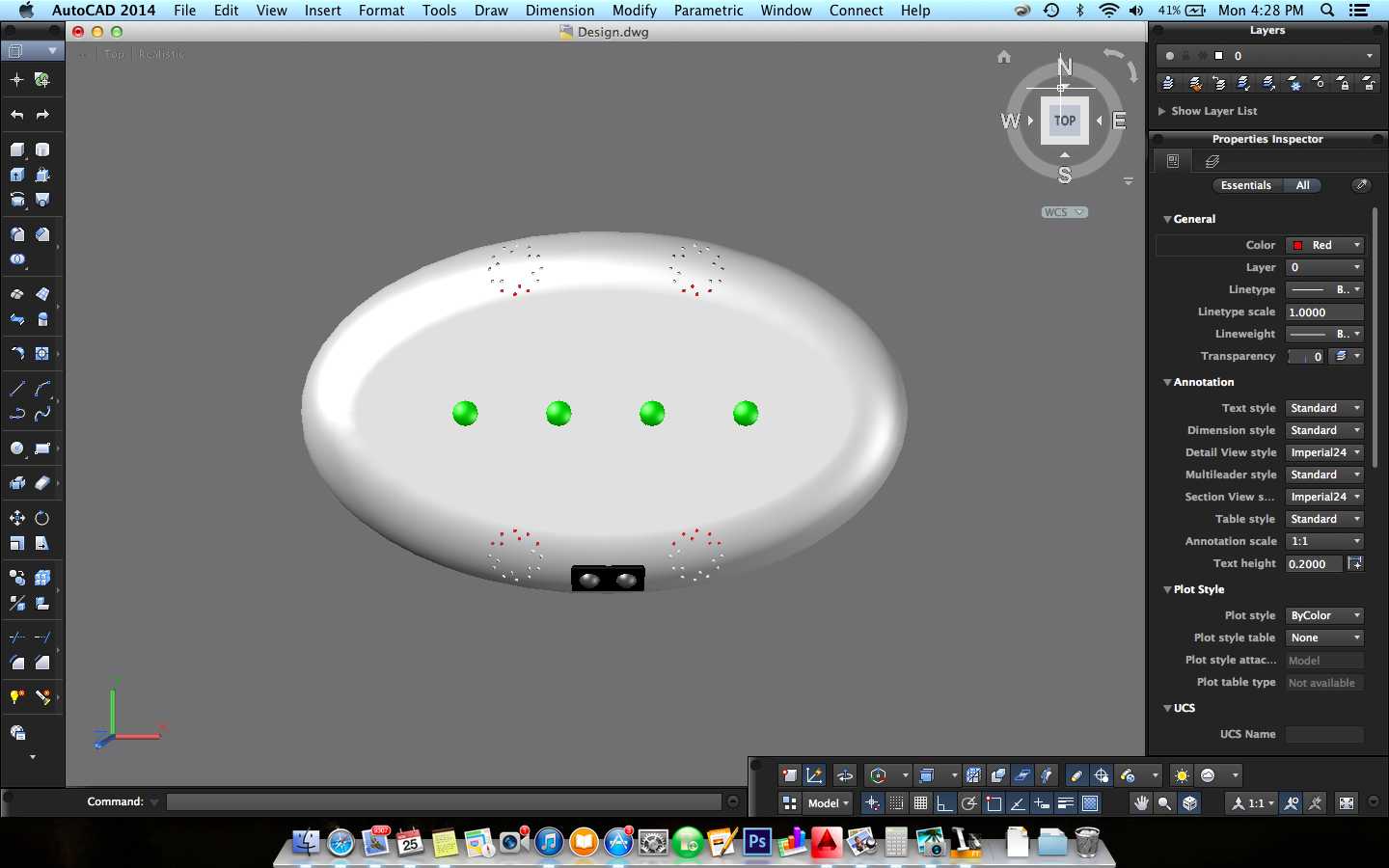Toggle Lineweight display in status bar
1389x868 pixels.
pos(1066,803)
